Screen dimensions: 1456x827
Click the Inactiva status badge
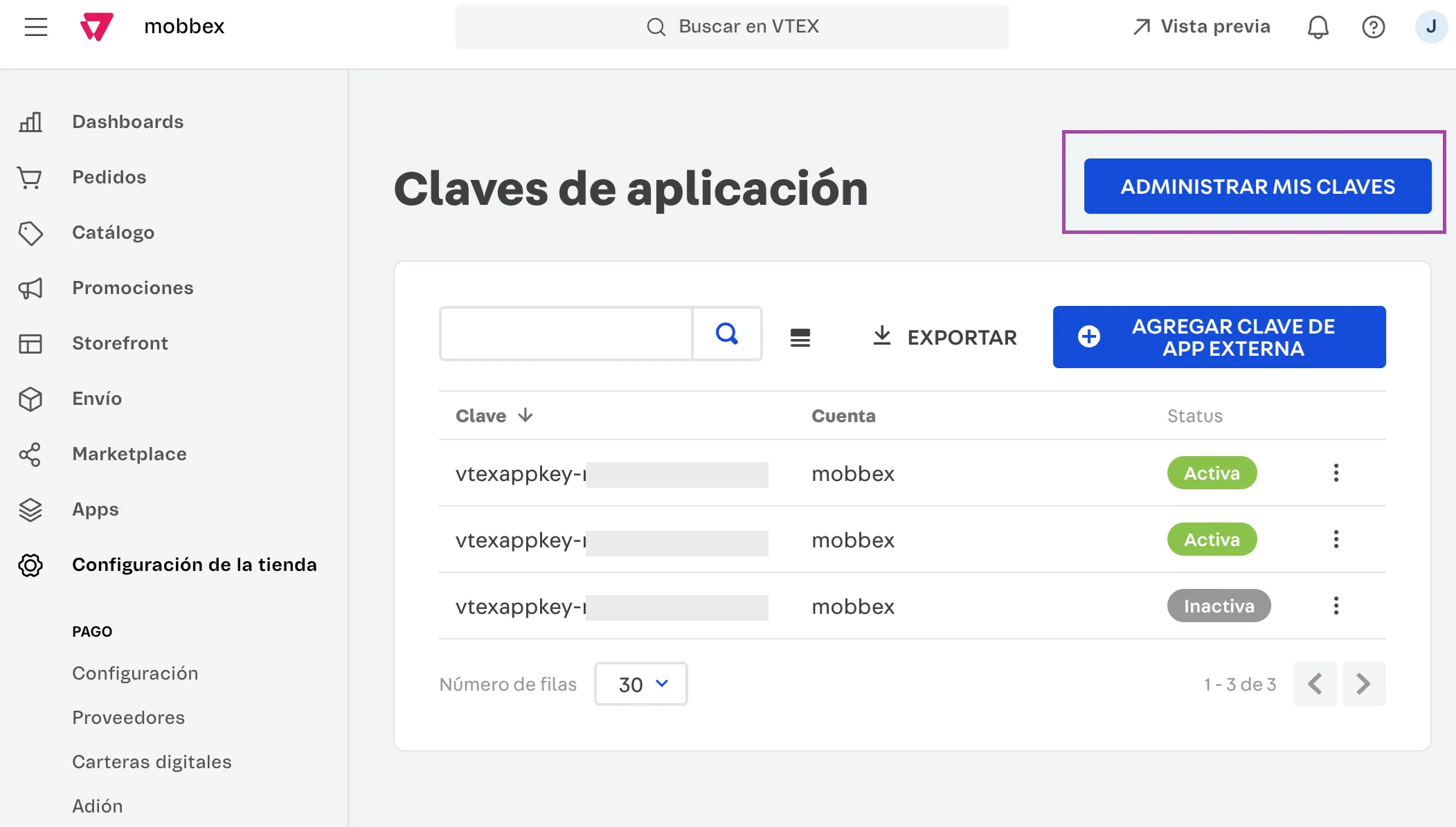pos(1219,606)
